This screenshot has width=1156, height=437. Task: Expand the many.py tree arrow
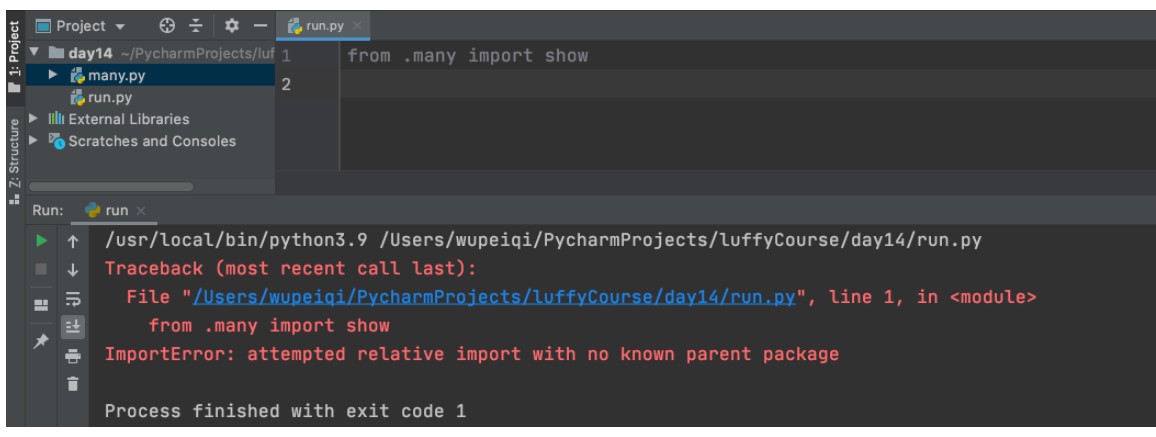[54, 75]
